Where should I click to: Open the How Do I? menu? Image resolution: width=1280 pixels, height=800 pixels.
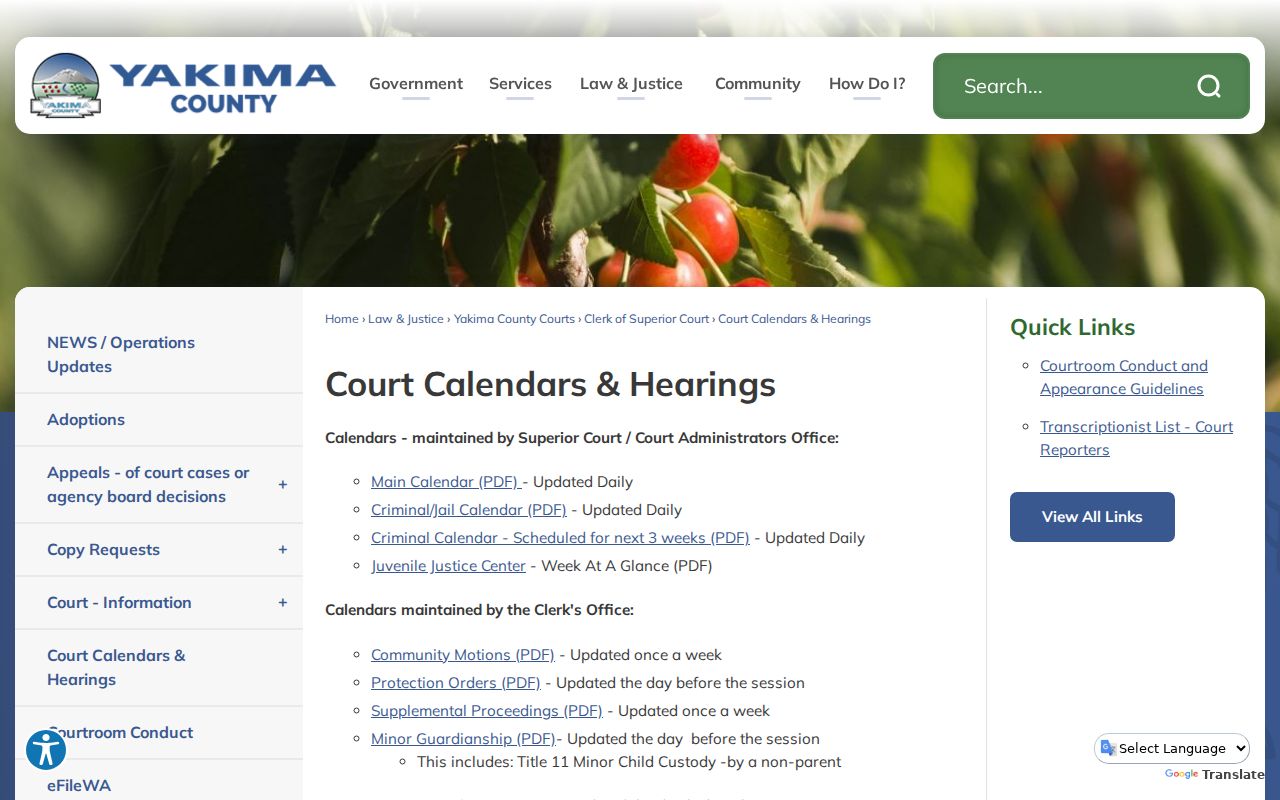pos(867,84)
